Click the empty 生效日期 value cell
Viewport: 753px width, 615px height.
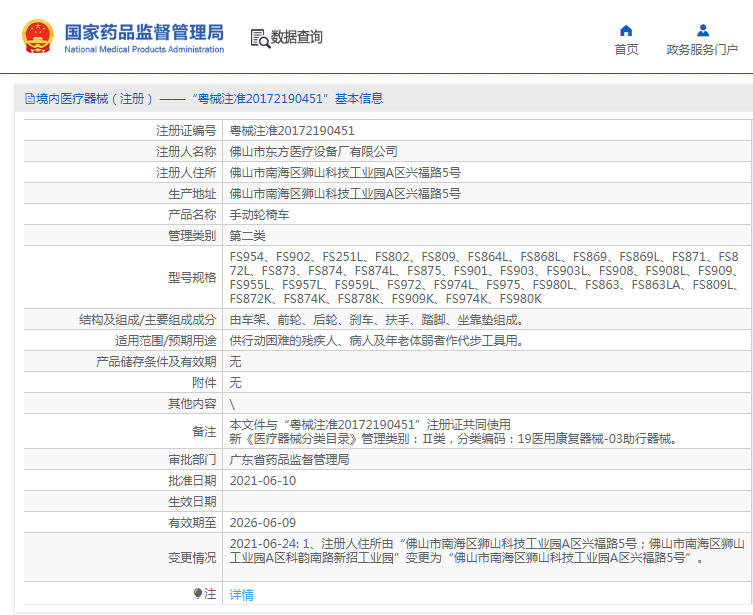point(486,502)
